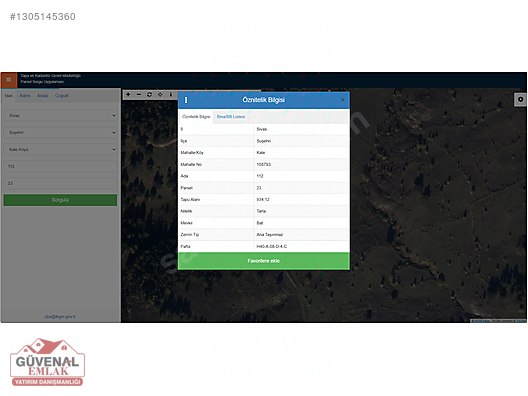Click the Favorilere ekle button
Screen dimensions: 528x396
(264, 261)
